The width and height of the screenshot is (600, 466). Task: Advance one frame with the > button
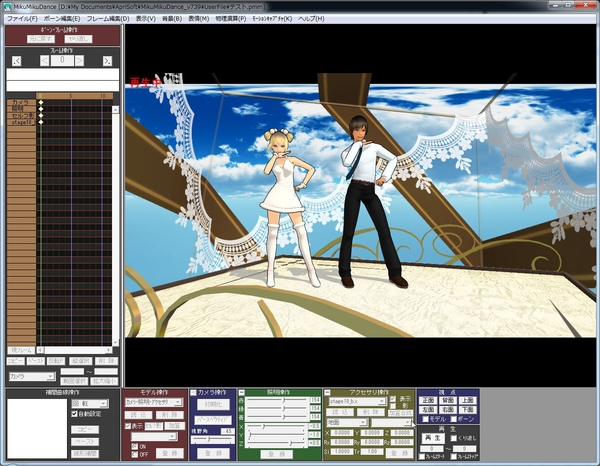(x=79, y=60)
